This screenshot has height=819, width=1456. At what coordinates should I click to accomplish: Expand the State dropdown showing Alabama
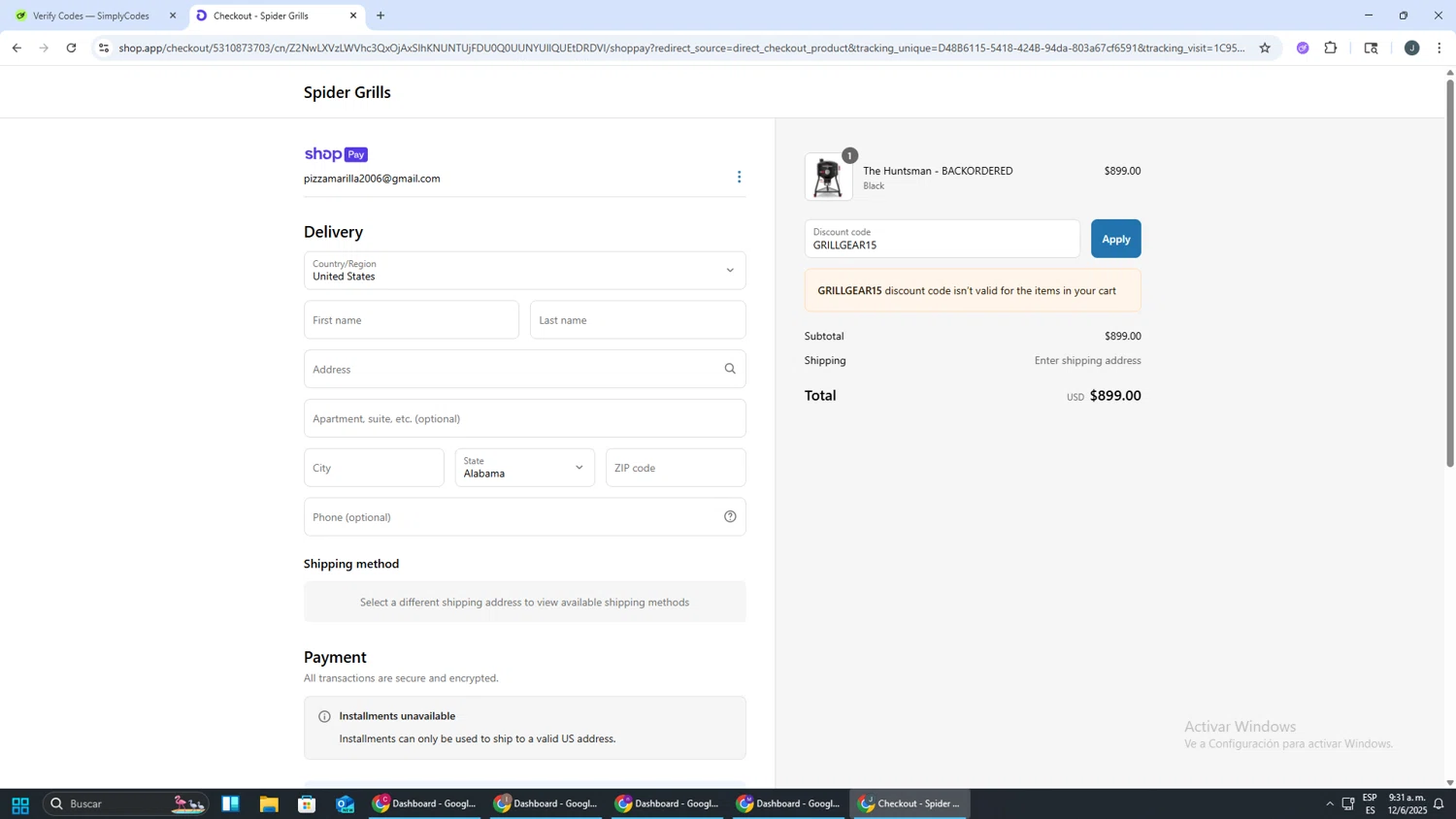point(524,468)
